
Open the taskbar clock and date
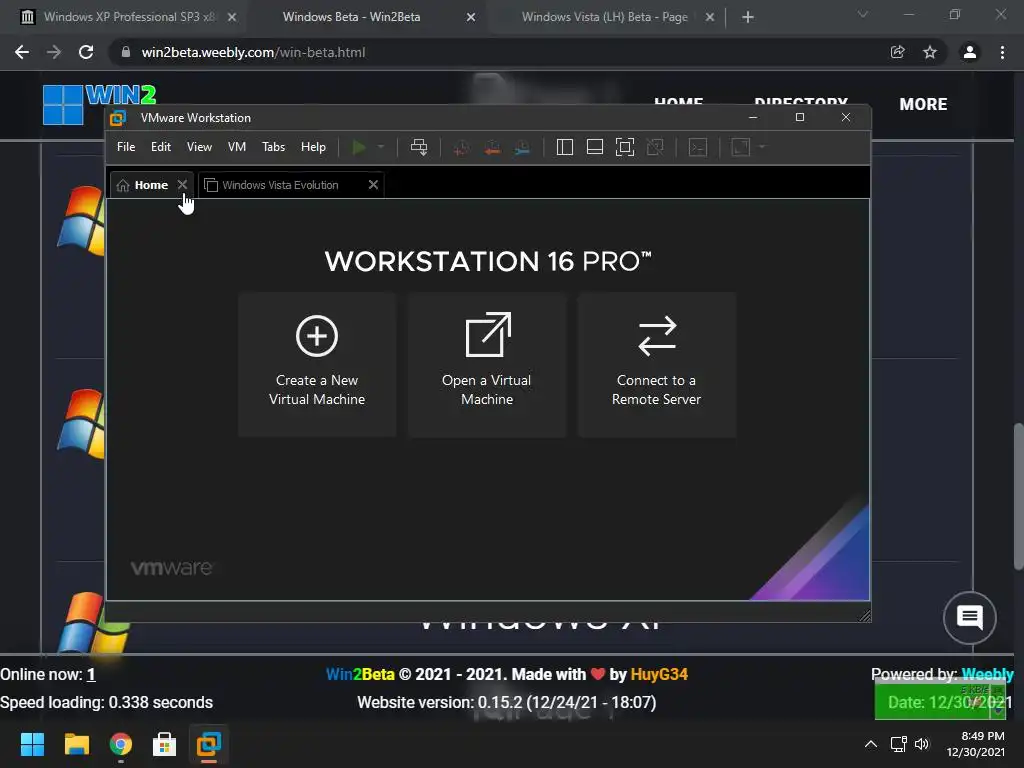pos(976,744)
